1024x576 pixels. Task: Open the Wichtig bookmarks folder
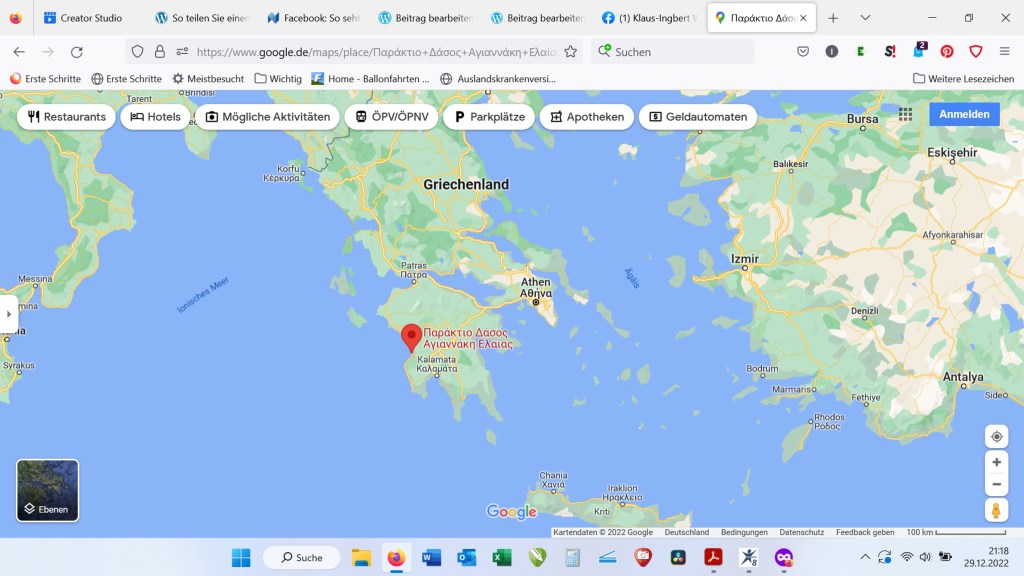coord(278,78)
